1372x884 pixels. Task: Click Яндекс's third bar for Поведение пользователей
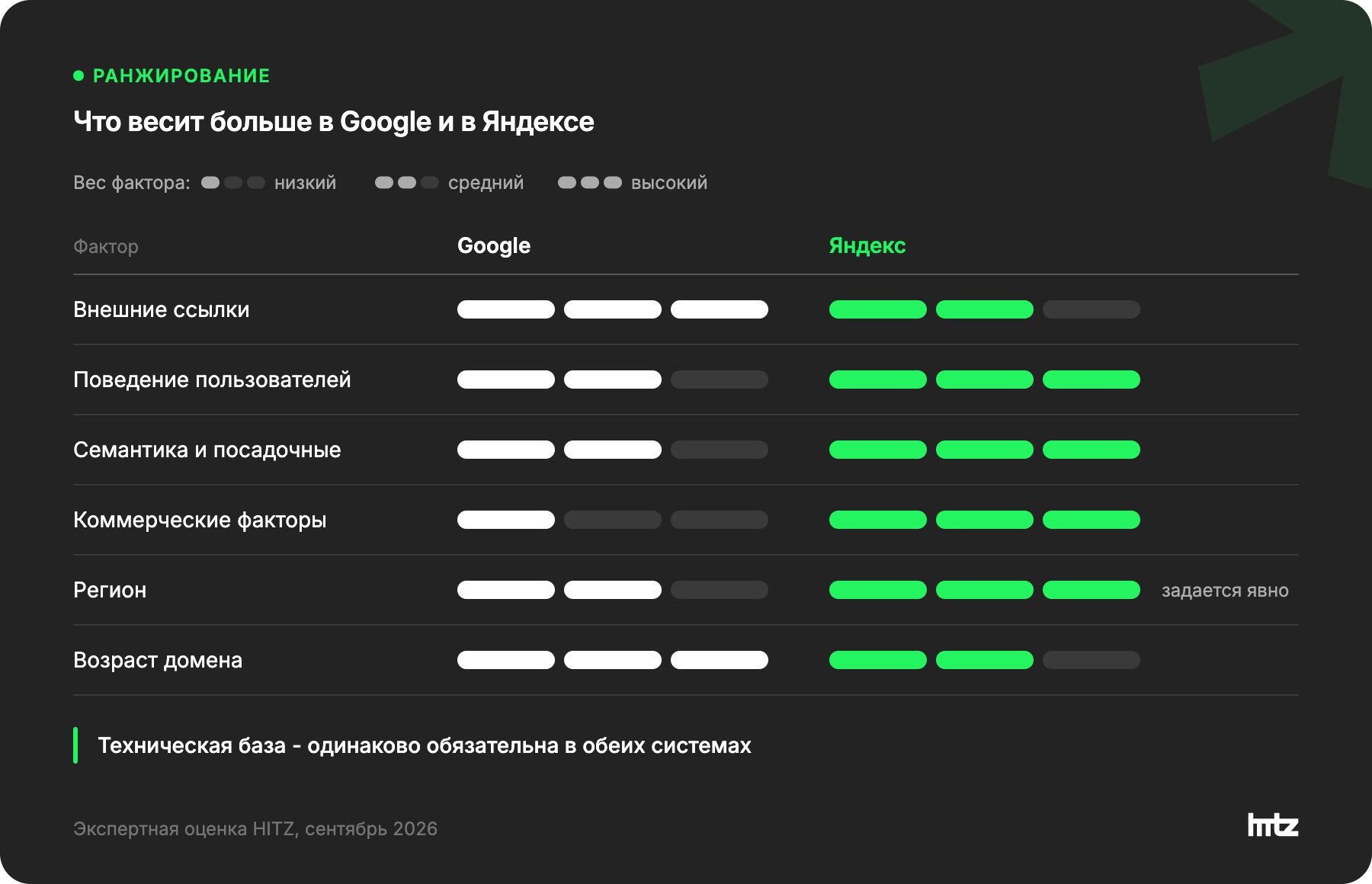coord(1092,380)
